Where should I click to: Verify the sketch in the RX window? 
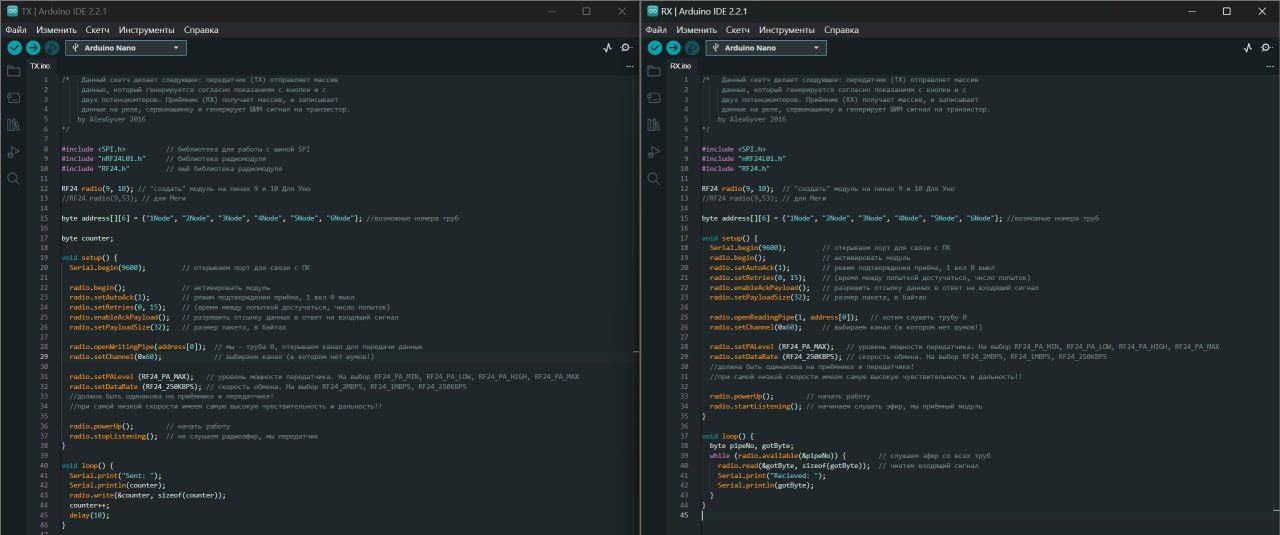coord(654,47)
